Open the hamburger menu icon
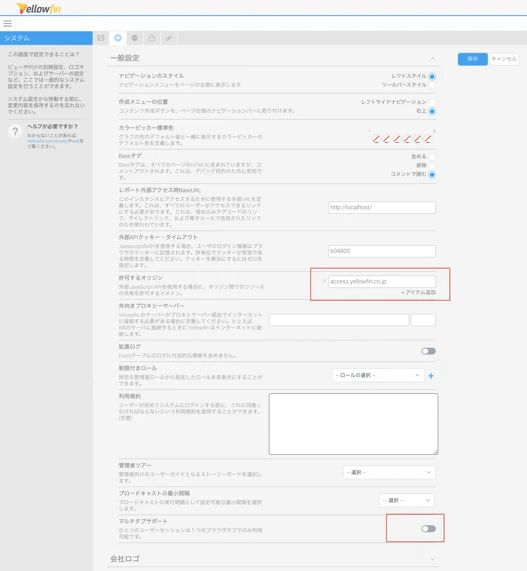The image size is (527, 571). [x=7, y=24]
